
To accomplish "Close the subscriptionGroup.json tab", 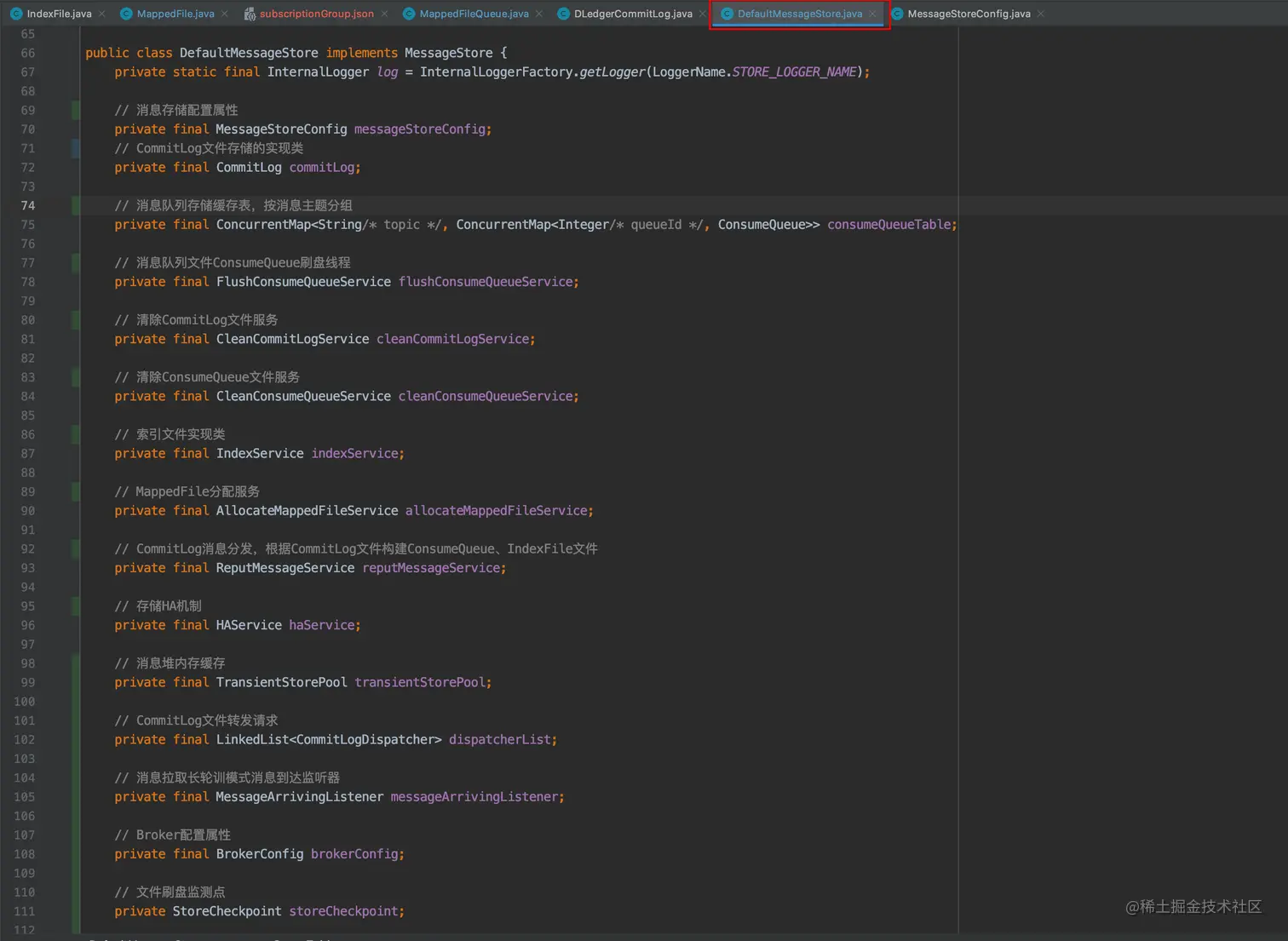I will [x=384, y=14].
